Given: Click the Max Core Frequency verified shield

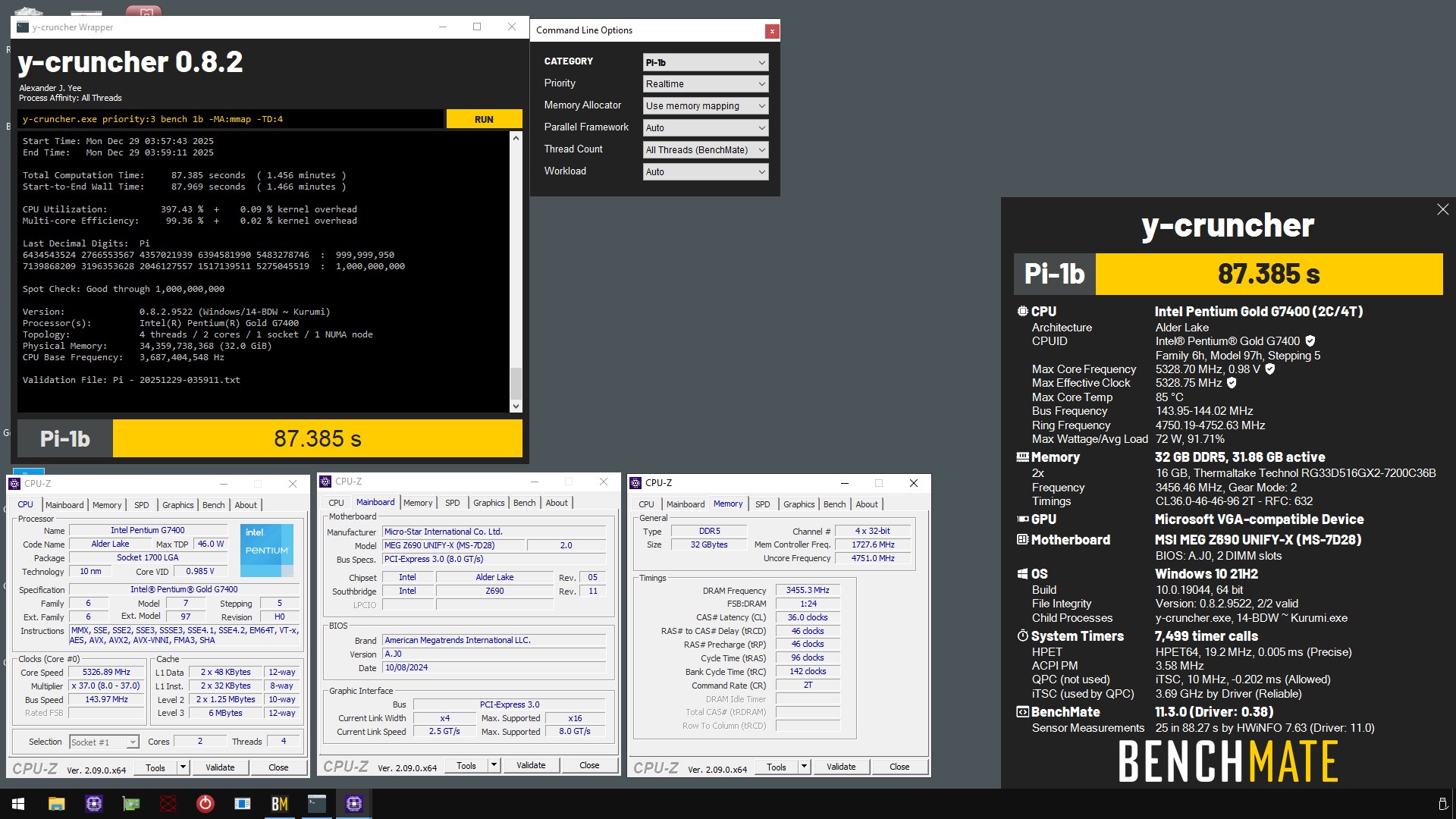Looking at the screenshot, I should click(x=1270, y=369).
